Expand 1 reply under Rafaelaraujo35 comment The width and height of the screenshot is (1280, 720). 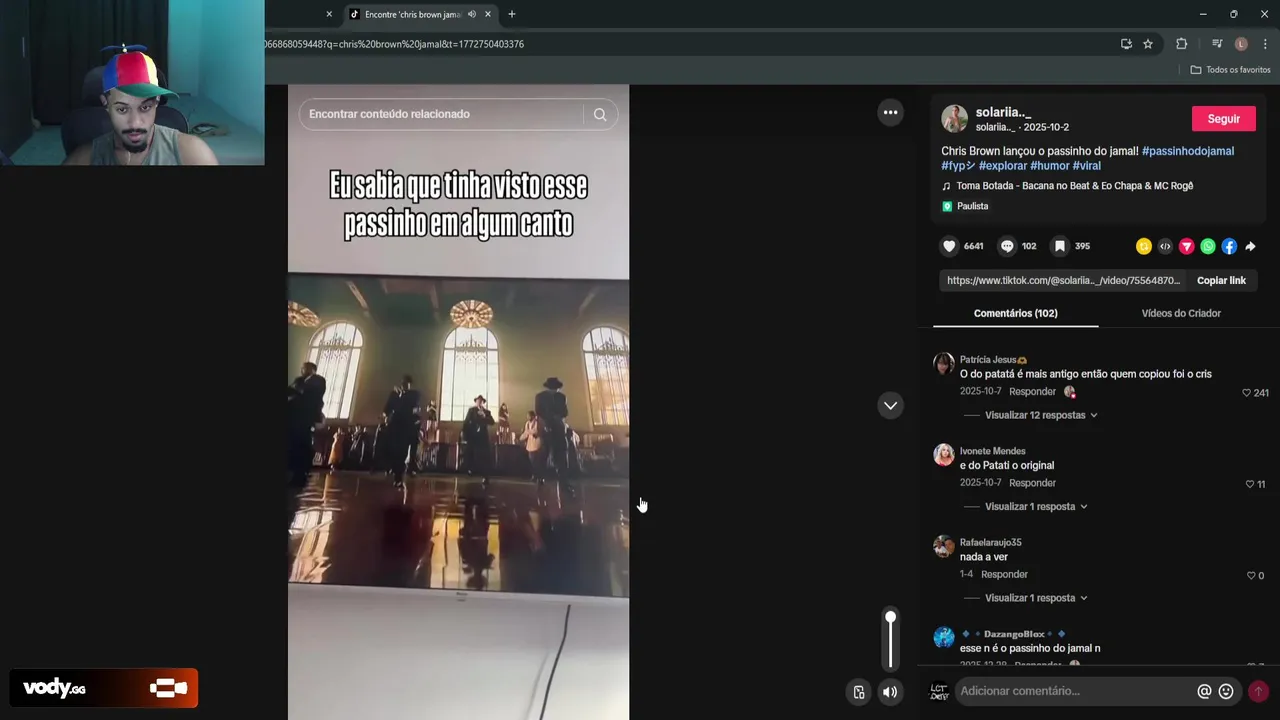click(1036, 598)
